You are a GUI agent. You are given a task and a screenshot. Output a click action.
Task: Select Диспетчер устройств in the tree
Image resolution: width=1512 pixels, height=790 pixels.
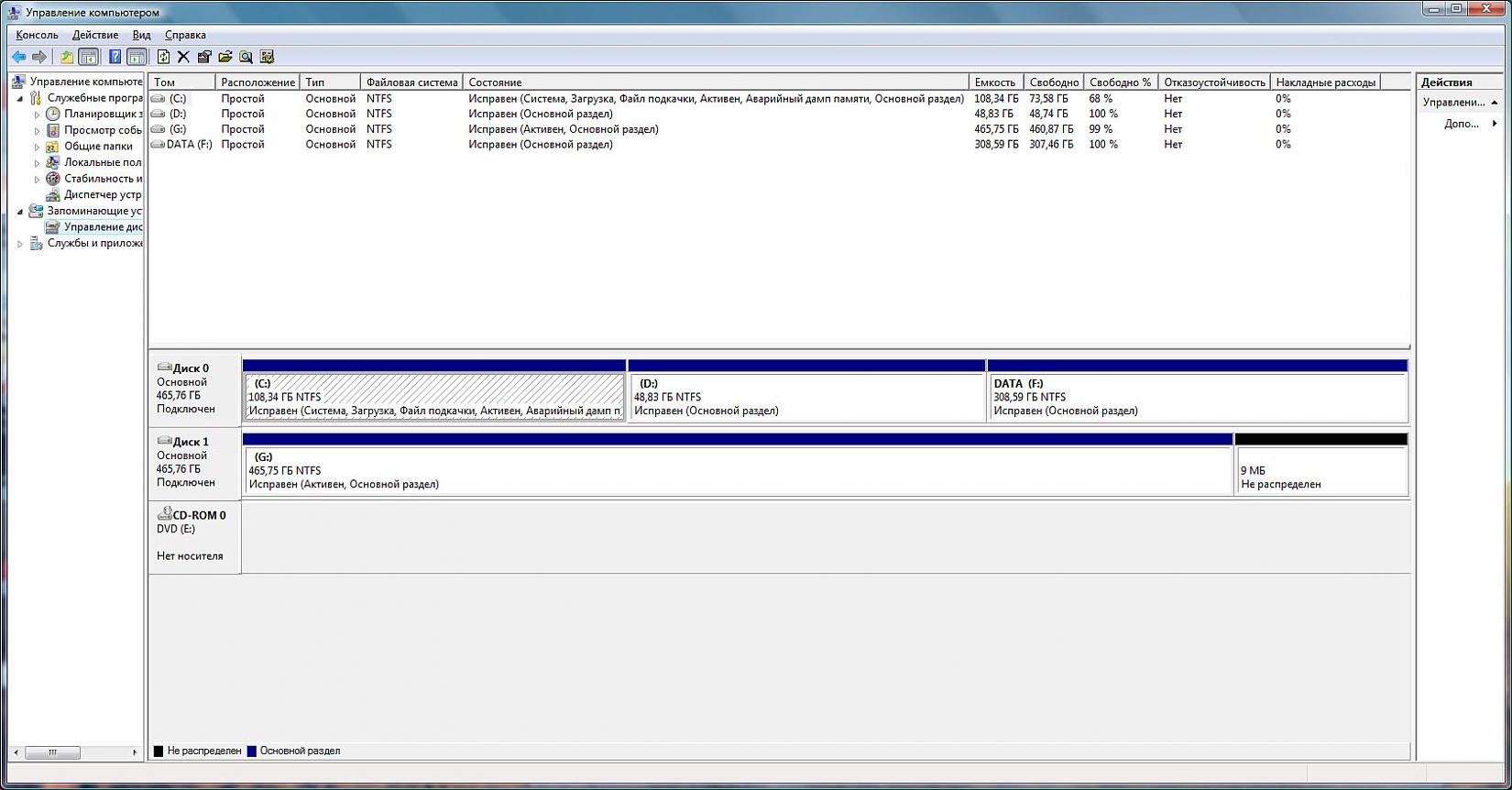click(x=102, y=195)
